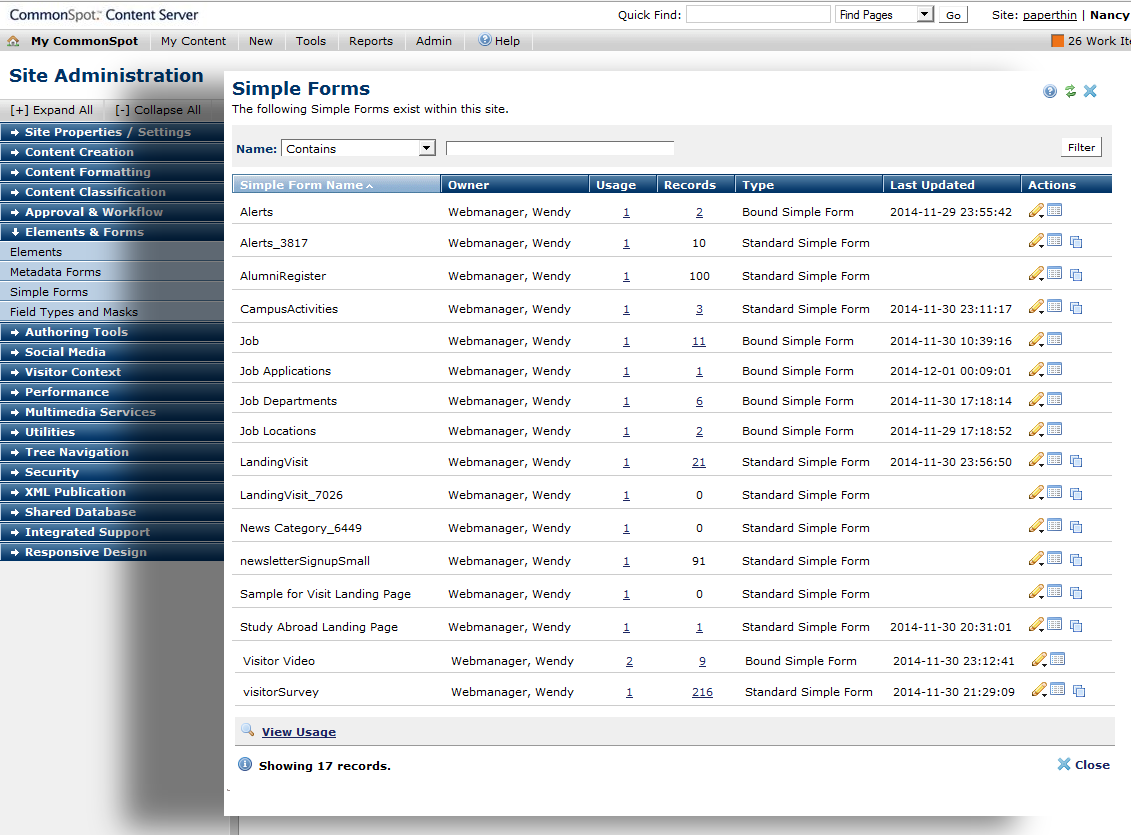Click the table view icon for Job Locations

[1055, 430]
